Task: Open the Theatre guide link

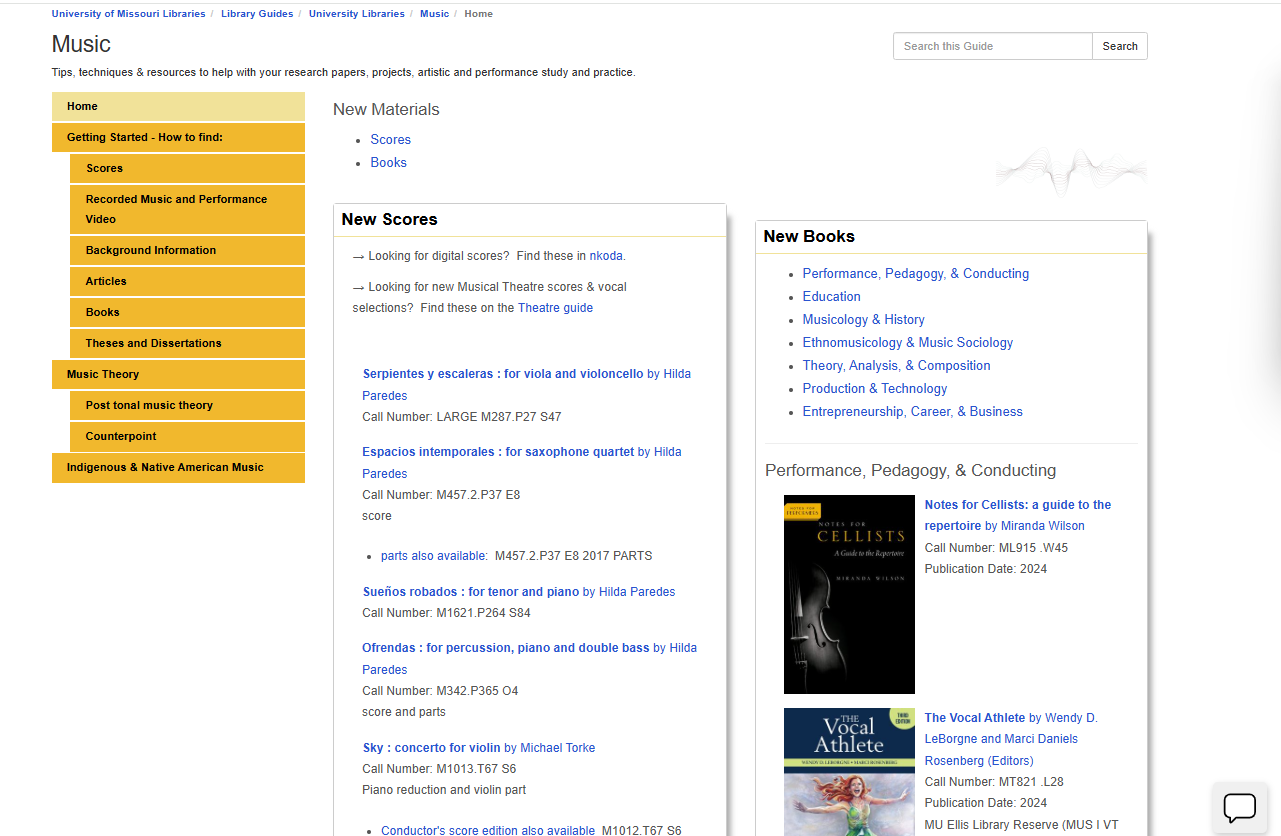Action: (x=555, y=308)
